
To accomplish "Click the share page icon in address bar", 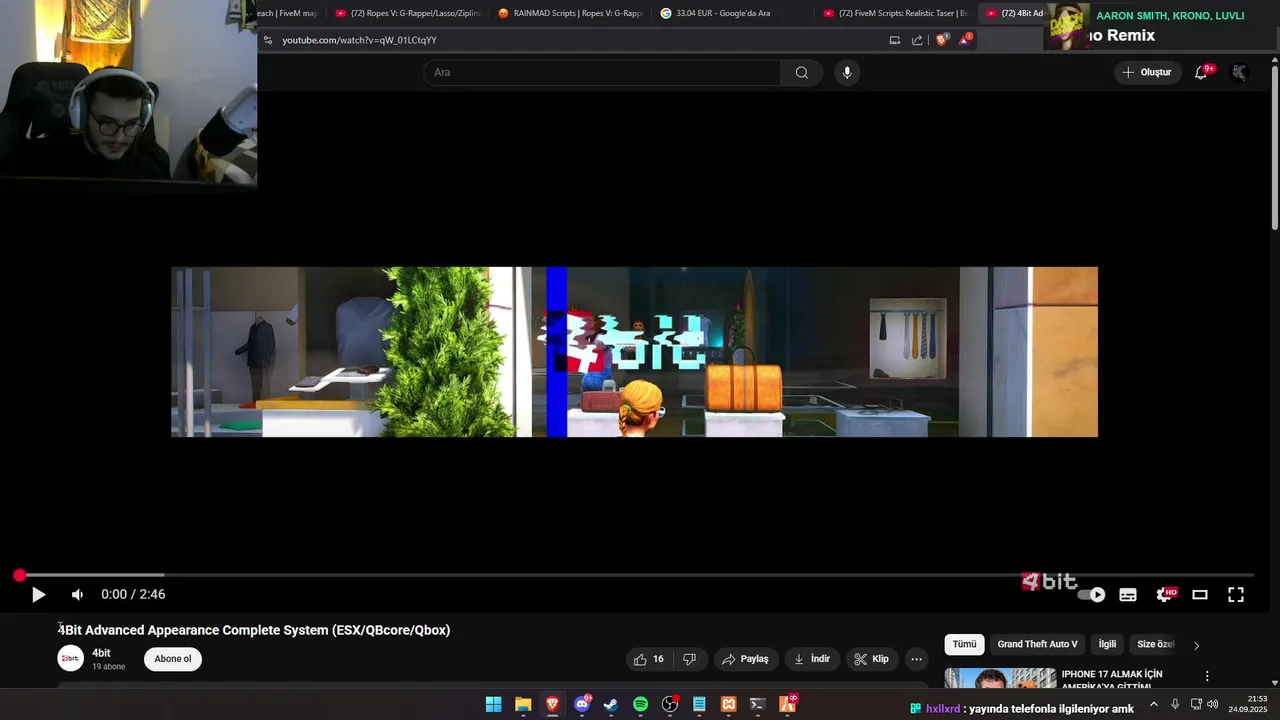I will 917,40.
